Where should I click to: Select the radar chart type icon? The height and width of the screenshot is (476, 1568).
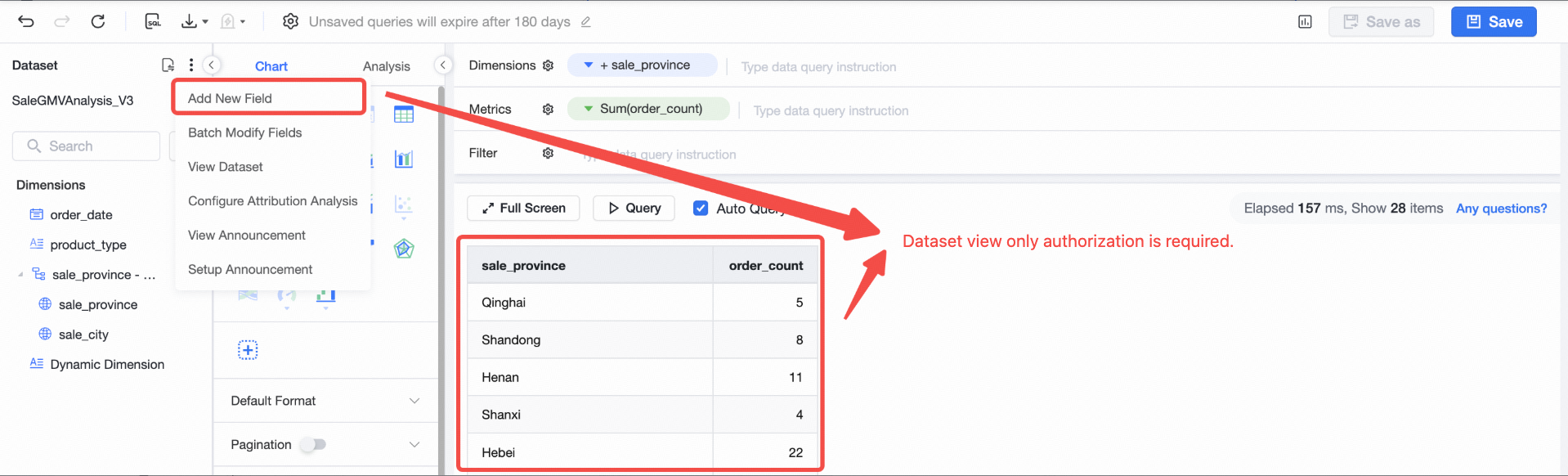pos(404,249)
